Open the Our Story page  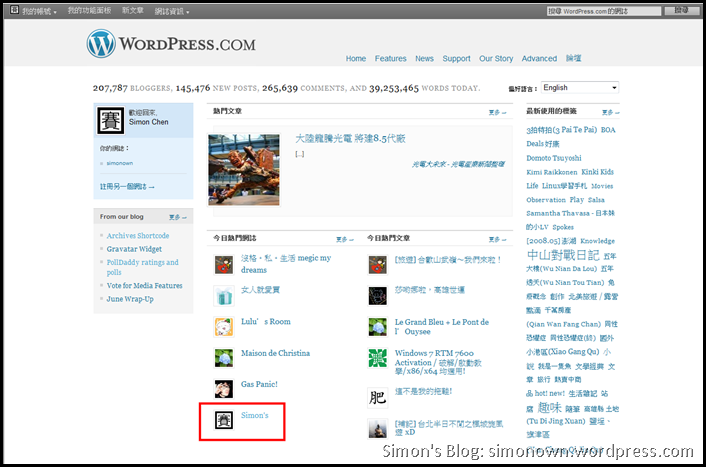point(496,59)
